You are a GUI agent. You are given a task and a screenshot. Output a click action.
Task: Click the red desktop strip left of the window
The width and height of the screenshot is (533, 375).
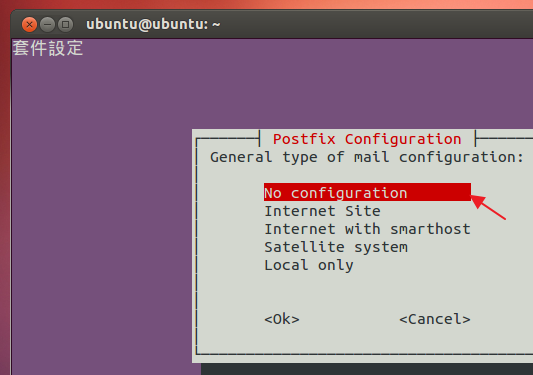(5, 204)
